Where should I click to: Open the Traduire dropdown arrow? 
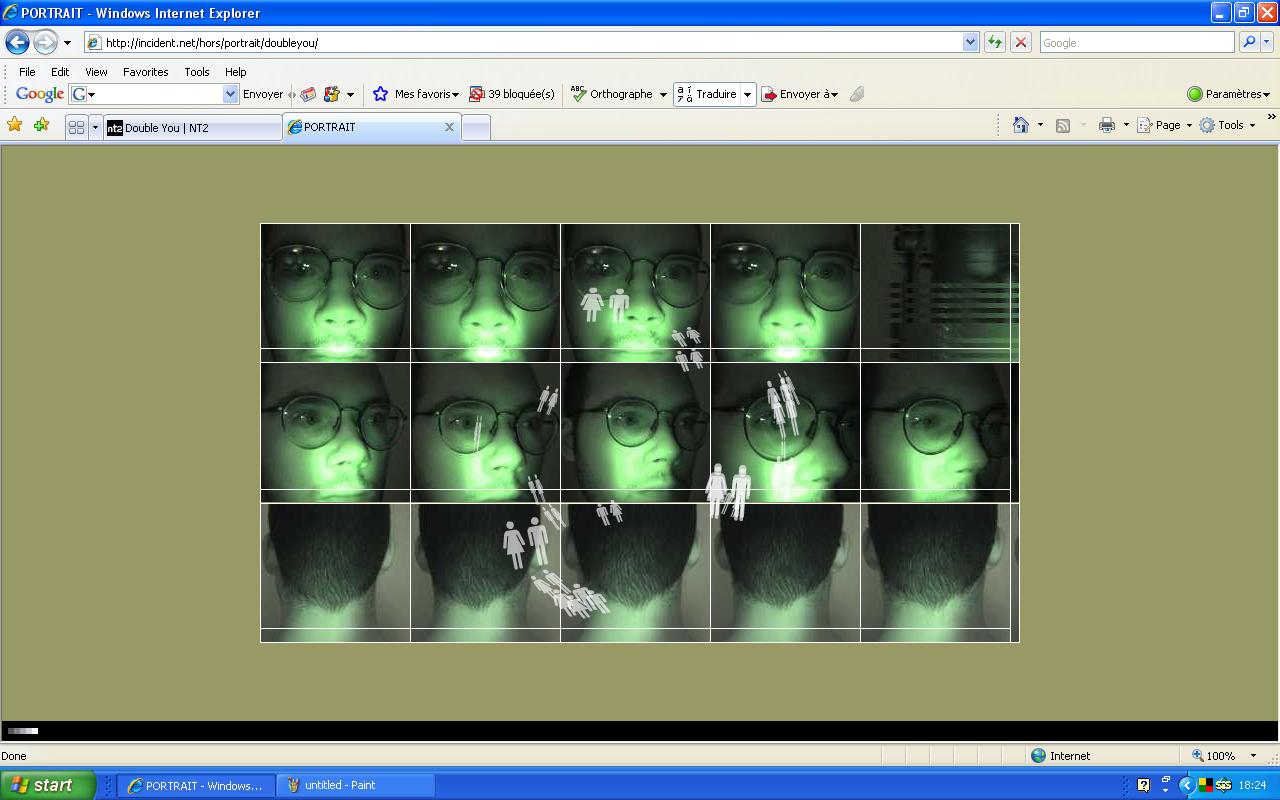point(747,95)
